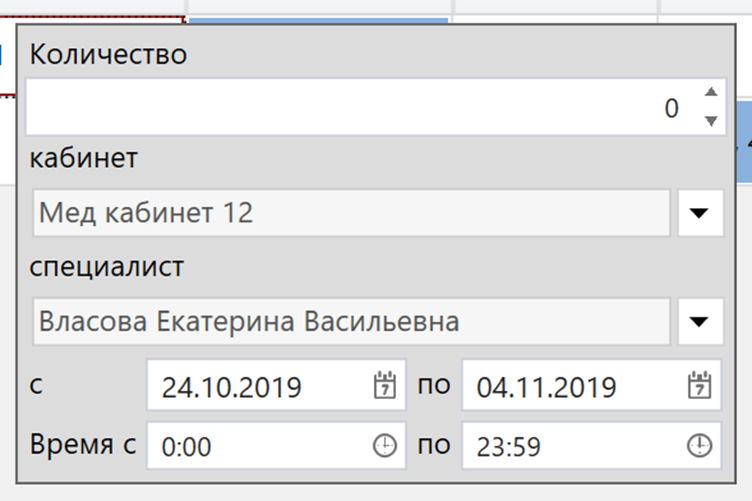Open the calendar picker for end date 04.11.2019
Image resolution: width=752 pixels, height=501 pixels.
tap(700, 386)
